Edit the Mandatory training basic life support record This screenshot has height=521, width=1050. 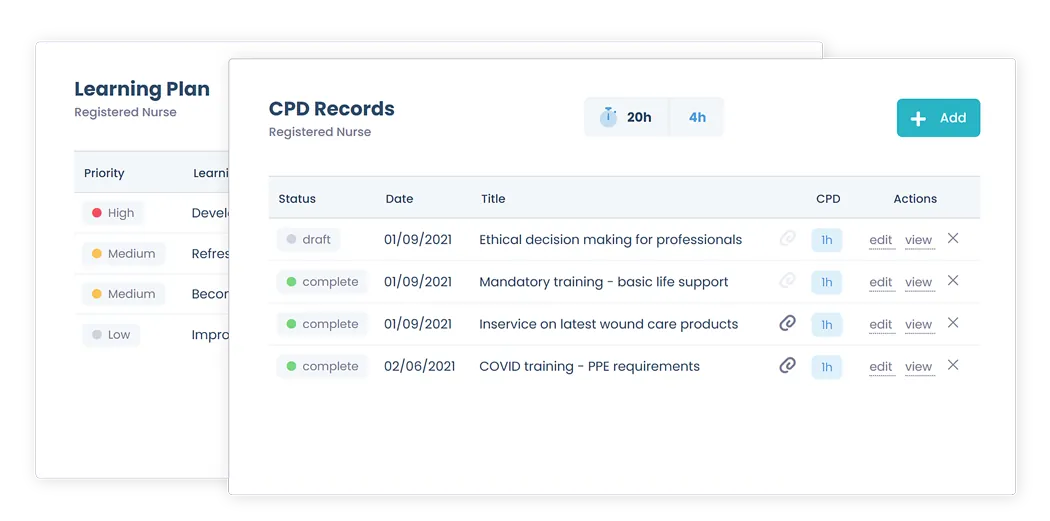click(x=881, y=283)
